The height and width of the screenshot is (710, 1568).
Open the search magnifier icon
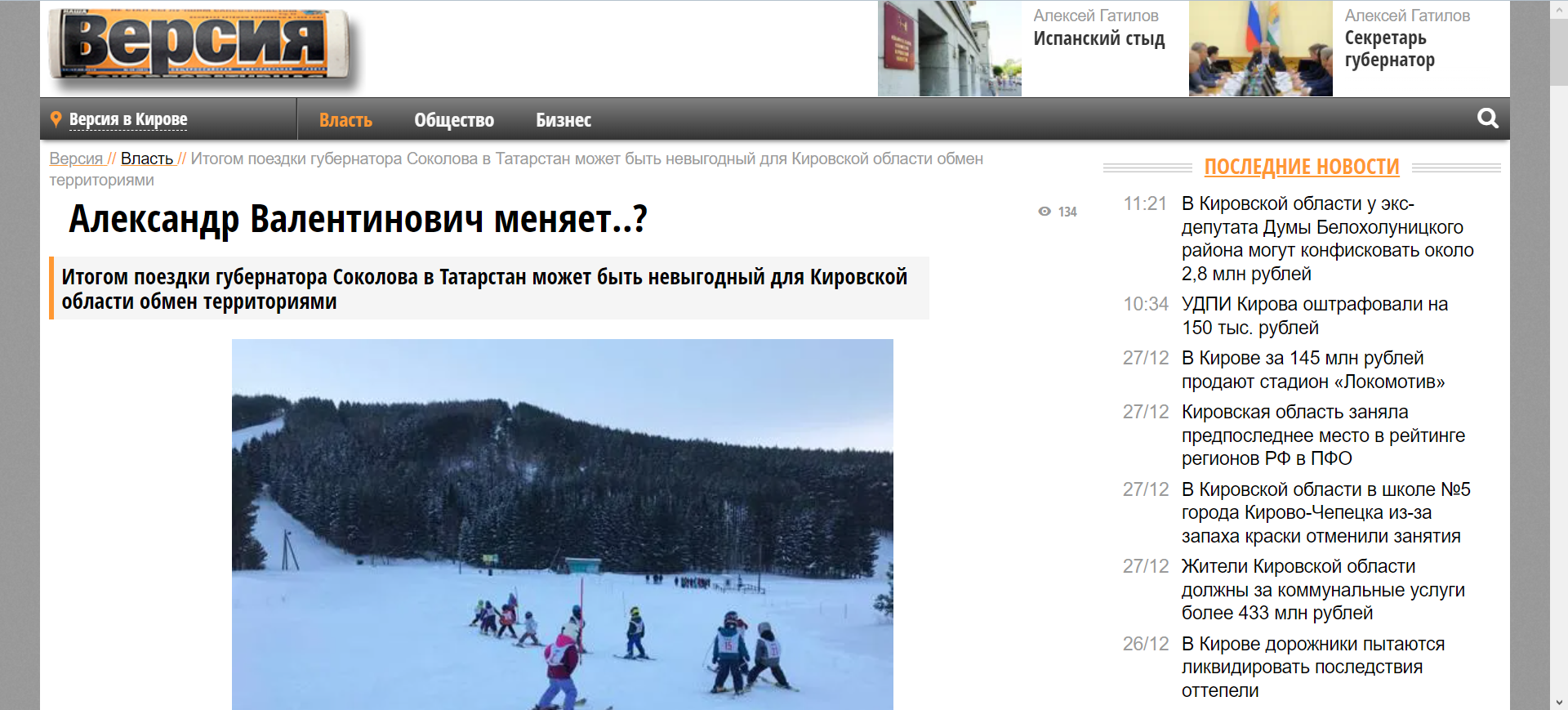tap(1487, 118)
